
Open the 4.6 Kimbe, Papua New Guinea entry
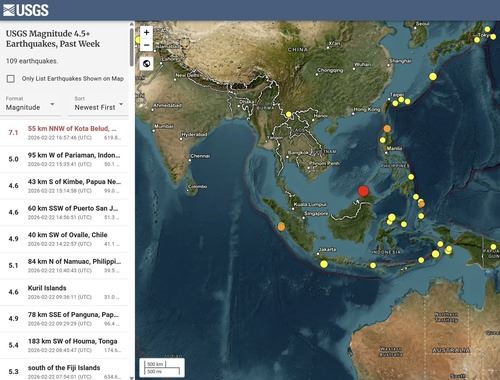point(64,186)
